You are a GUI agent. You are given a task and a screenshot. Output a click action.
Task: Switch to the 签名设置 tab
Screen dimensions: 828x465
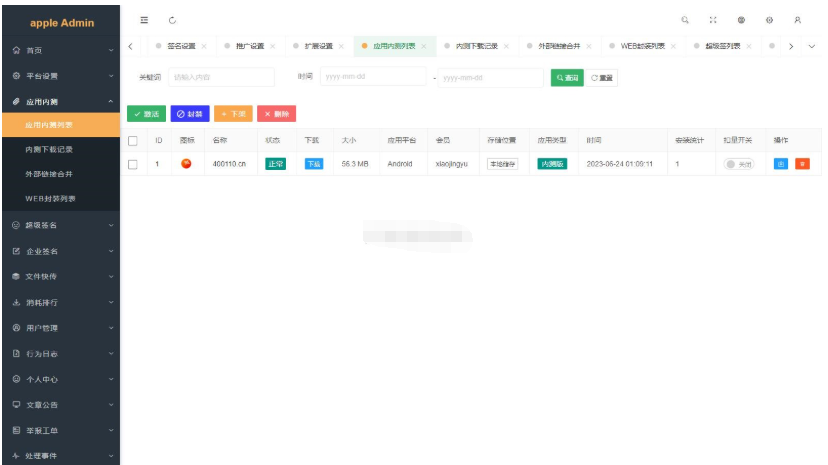point(181,46)
